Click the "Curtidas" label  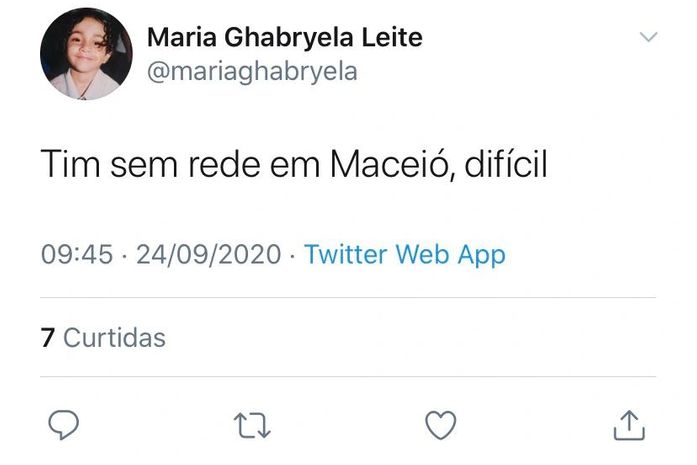pos(114,338)
